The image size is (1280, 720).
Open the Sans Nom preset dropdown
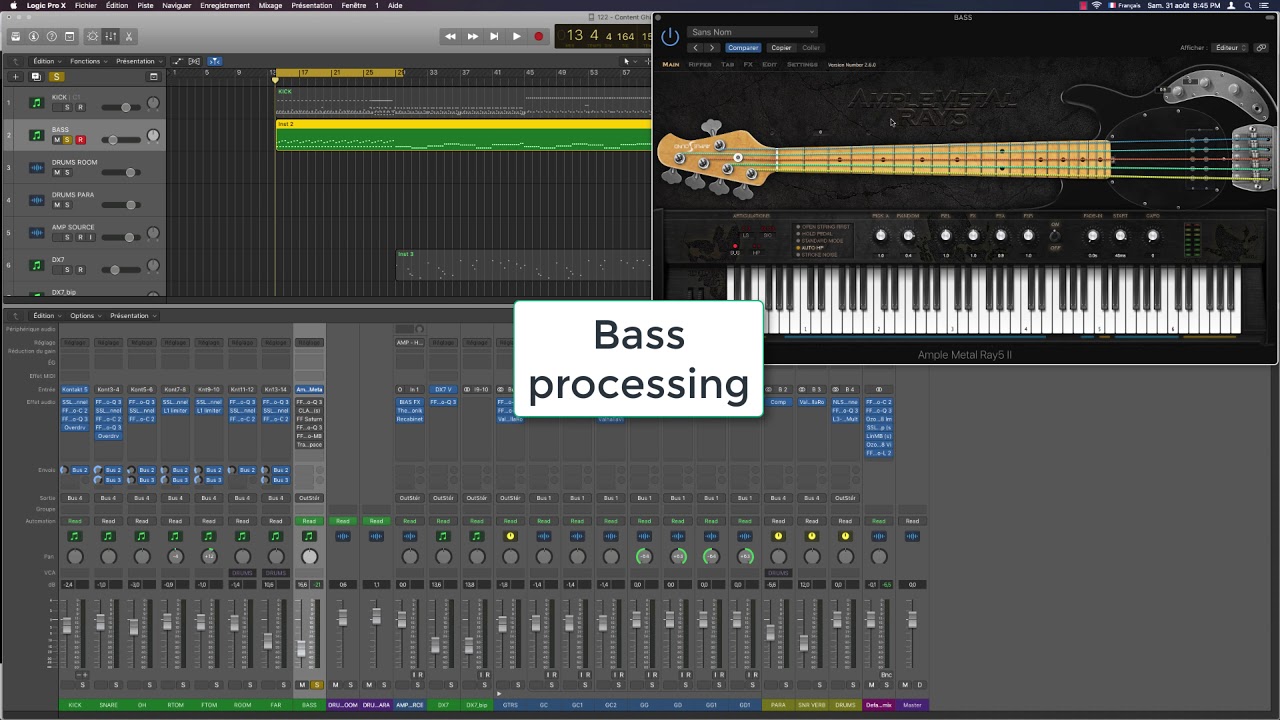coord(752,32)
